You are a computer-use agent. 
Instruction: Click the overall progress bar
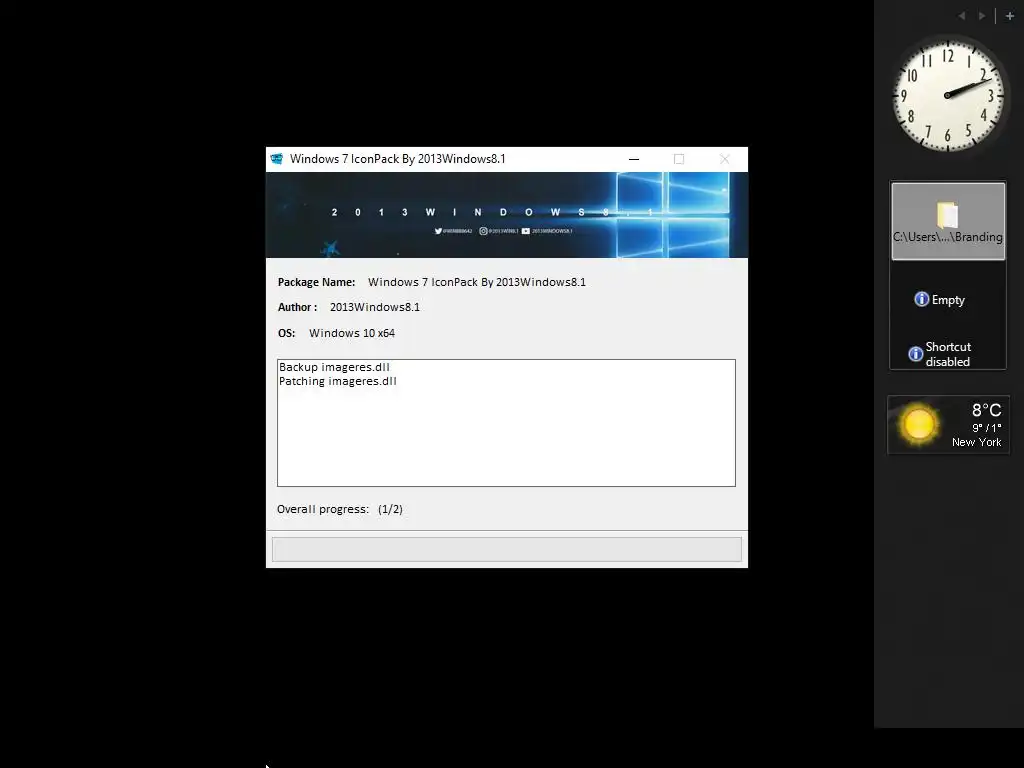(x=507, y=549)
